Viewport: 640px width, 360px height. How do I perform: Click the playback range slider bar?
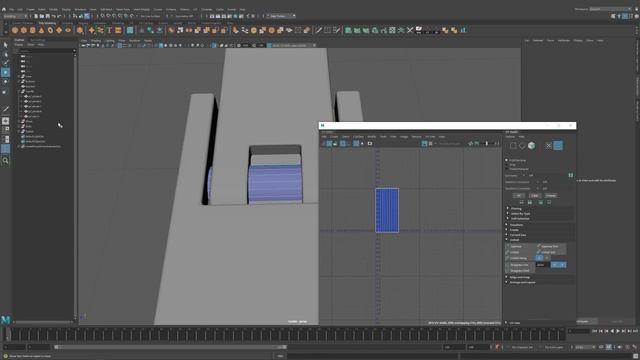pos(170,347)
